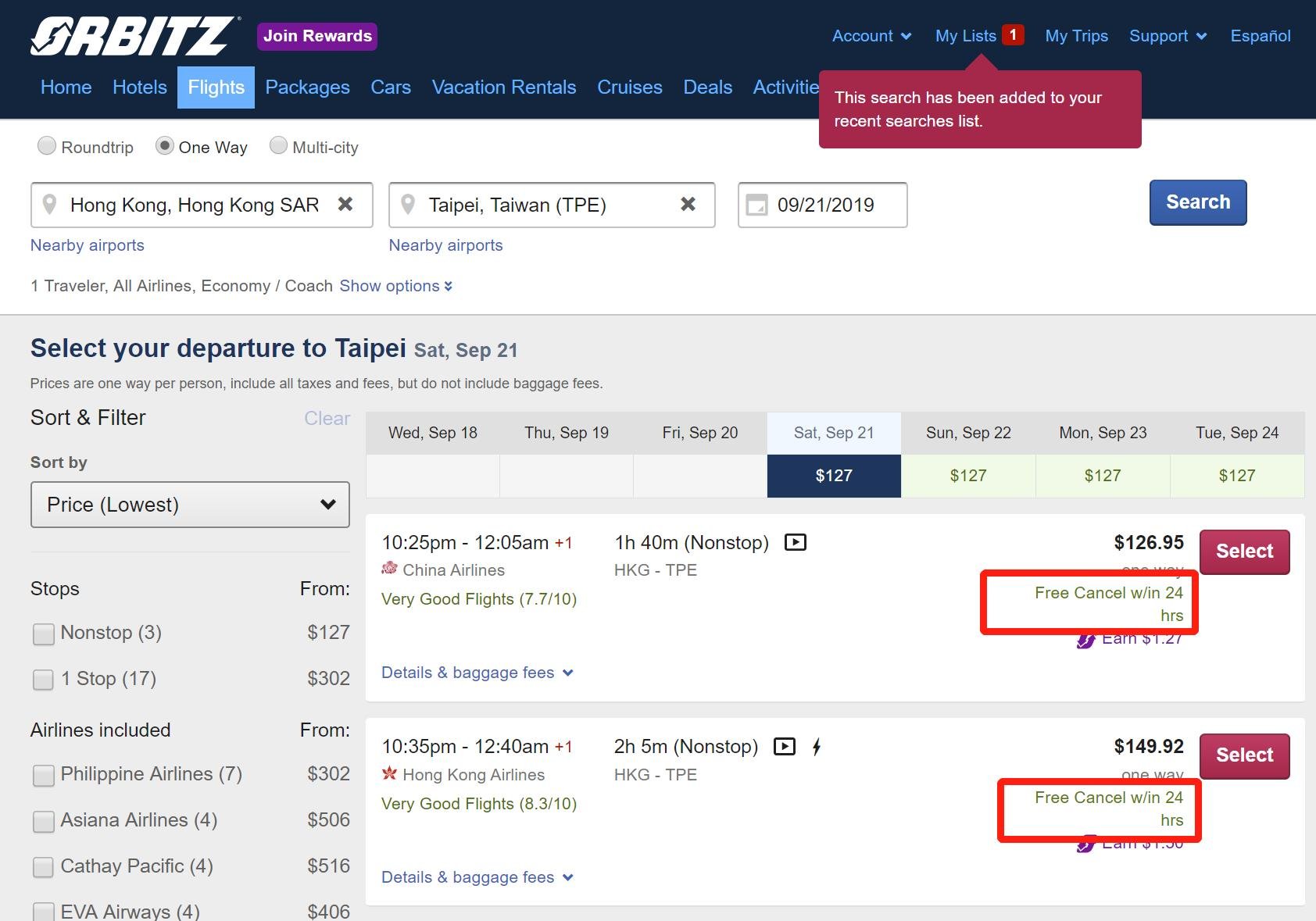The image size is (1316, 921).
Task: Click power outlet icon on Hong Kong Airlines flight
Action: 817,747
